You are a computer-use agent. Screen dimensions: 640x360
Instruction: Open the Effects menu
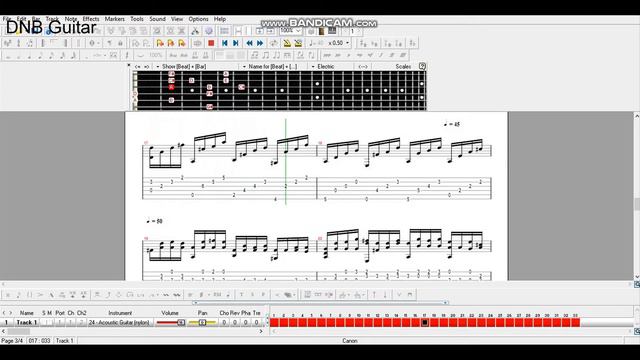pyautogui.click(x=91, y=19)
